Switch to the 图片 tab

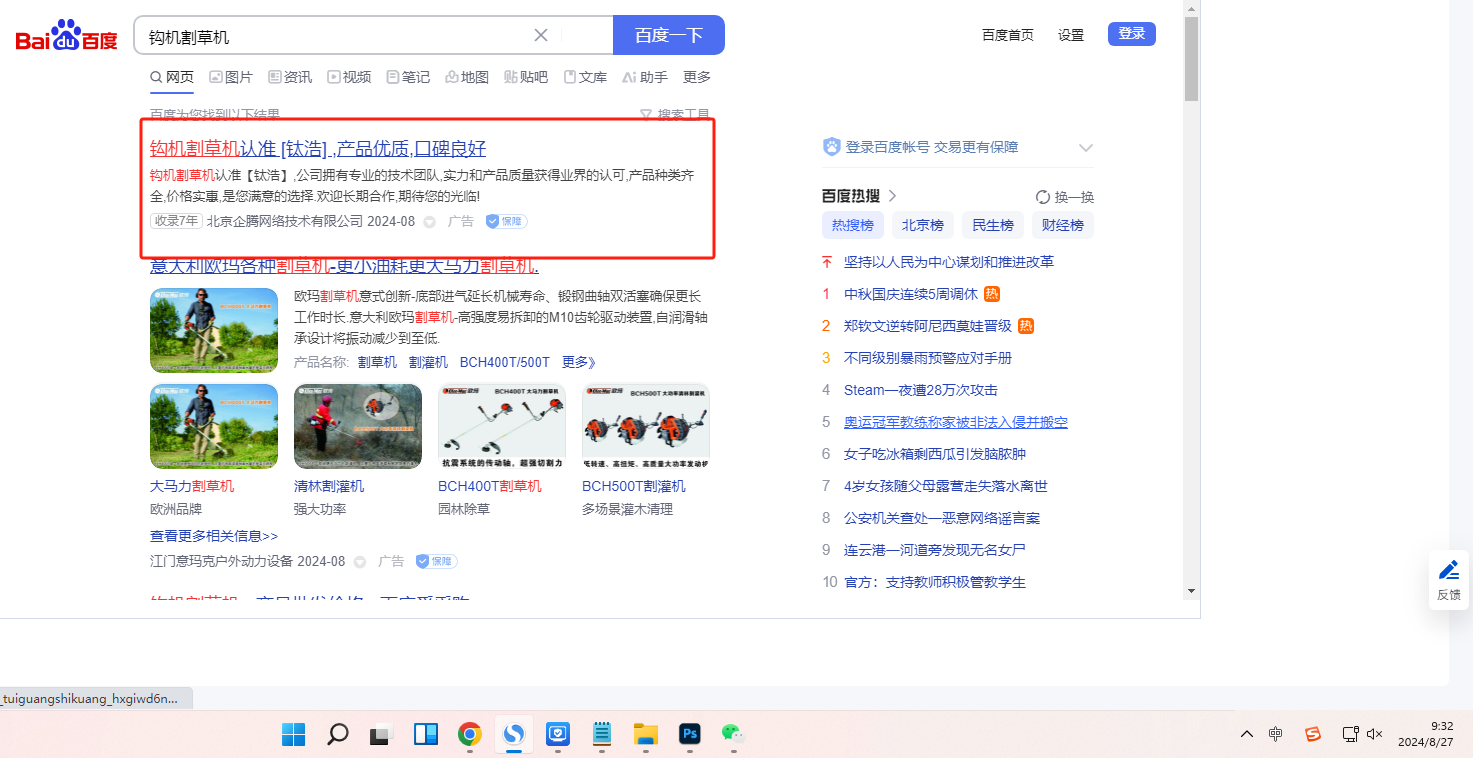(231, 77)
